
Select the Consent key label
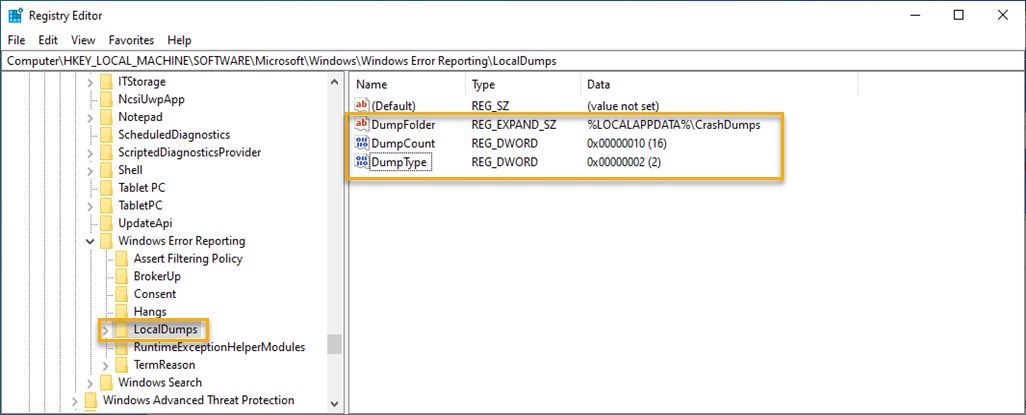coord(155,294)
